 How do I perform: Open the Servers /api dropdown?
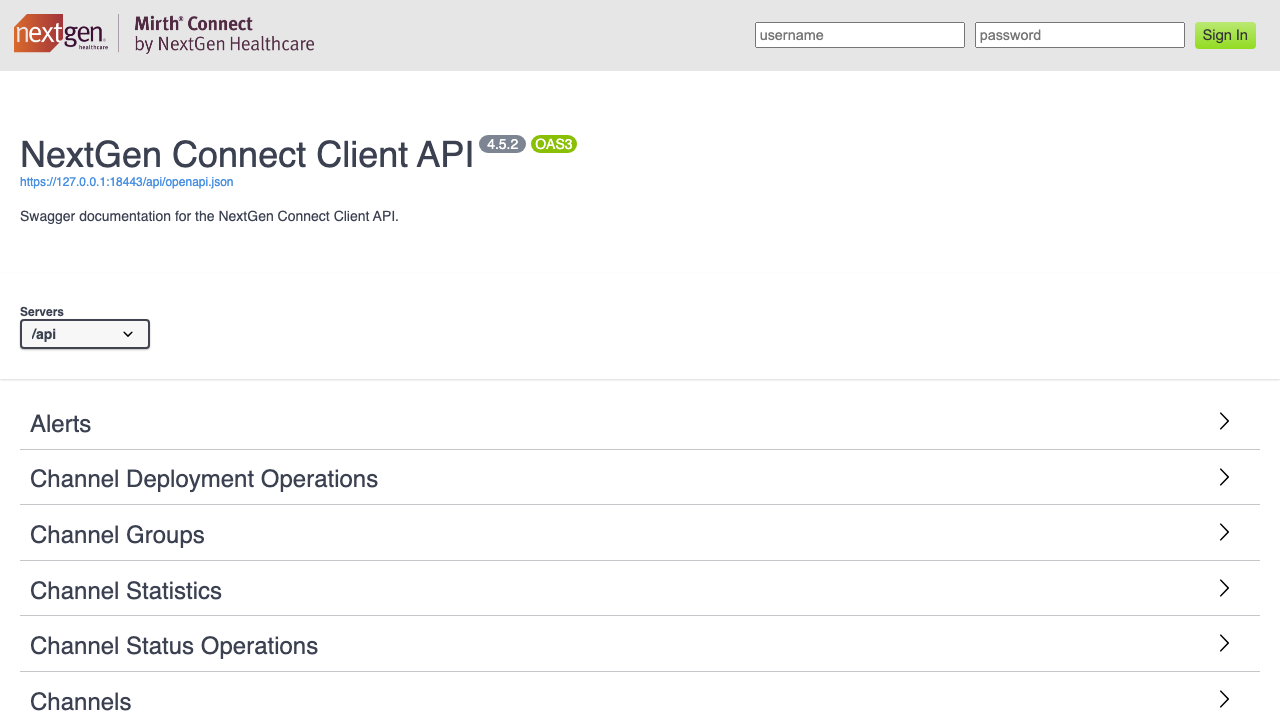click(x=85, y=334)
